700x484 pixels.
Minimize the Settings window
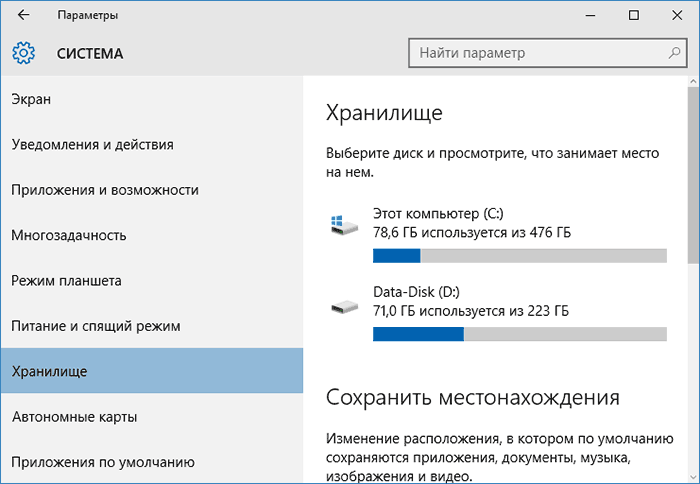(590, 15)
